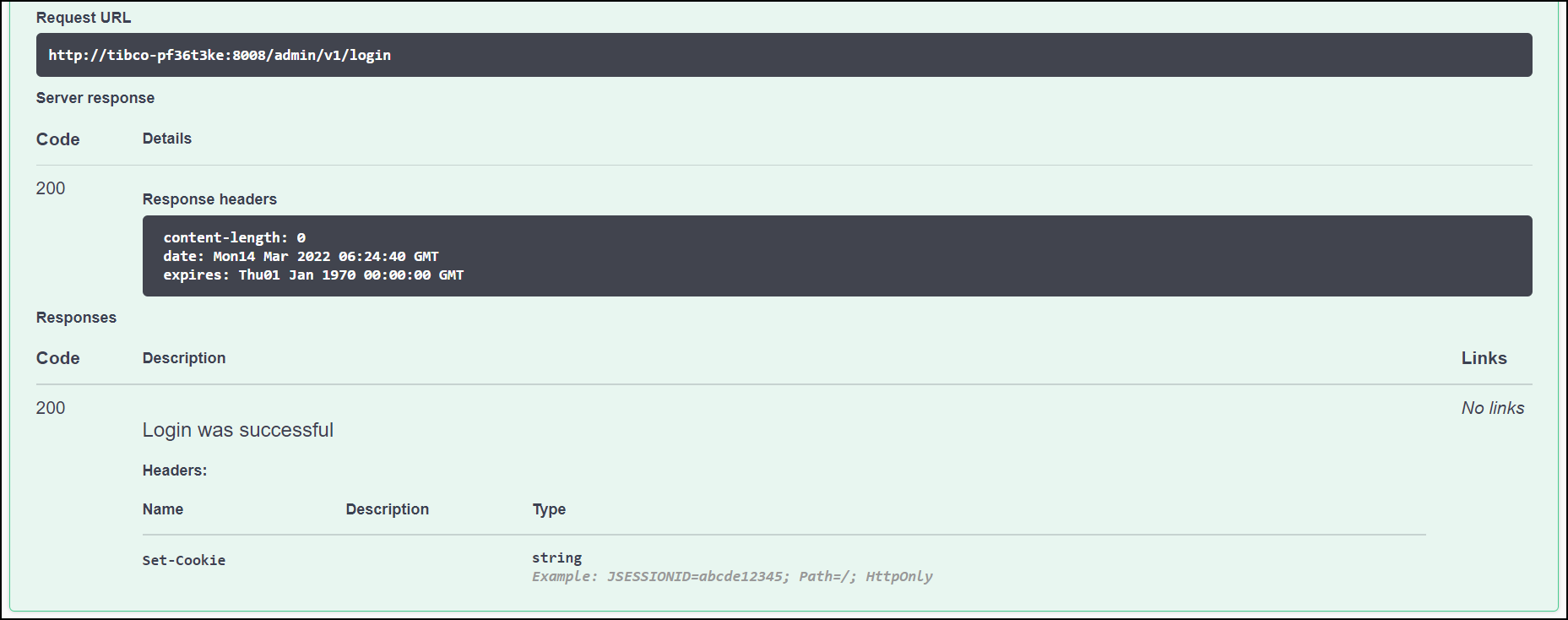Click the string type value

point(556,558)
